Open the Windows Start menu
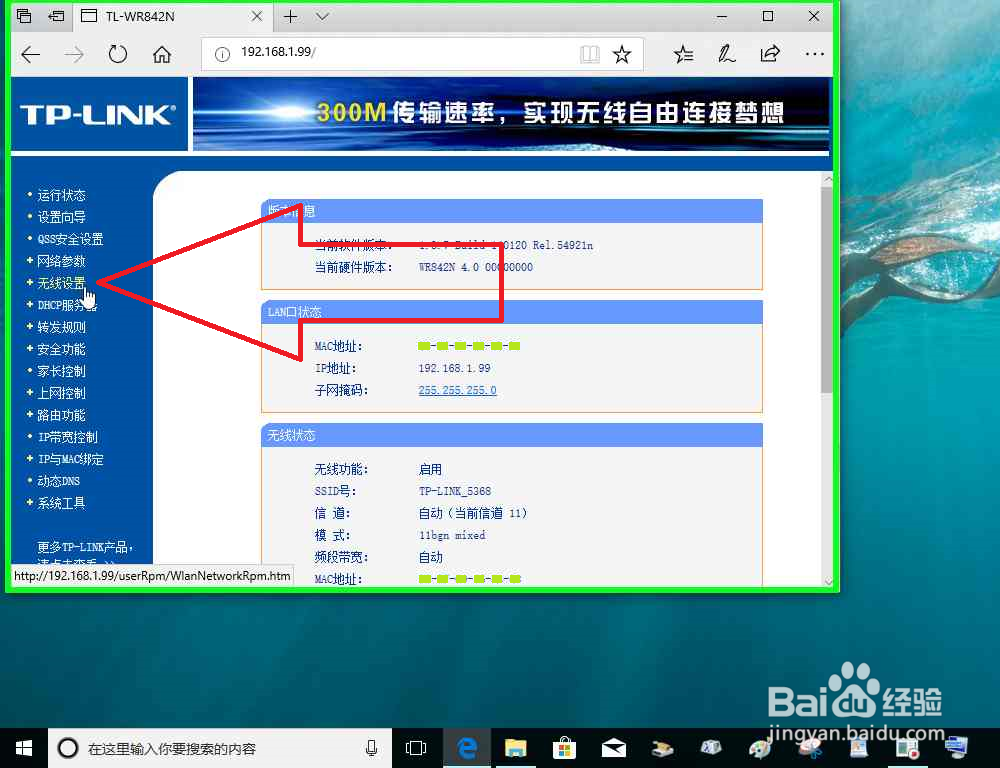1000x768 pixels. [24, 748]
